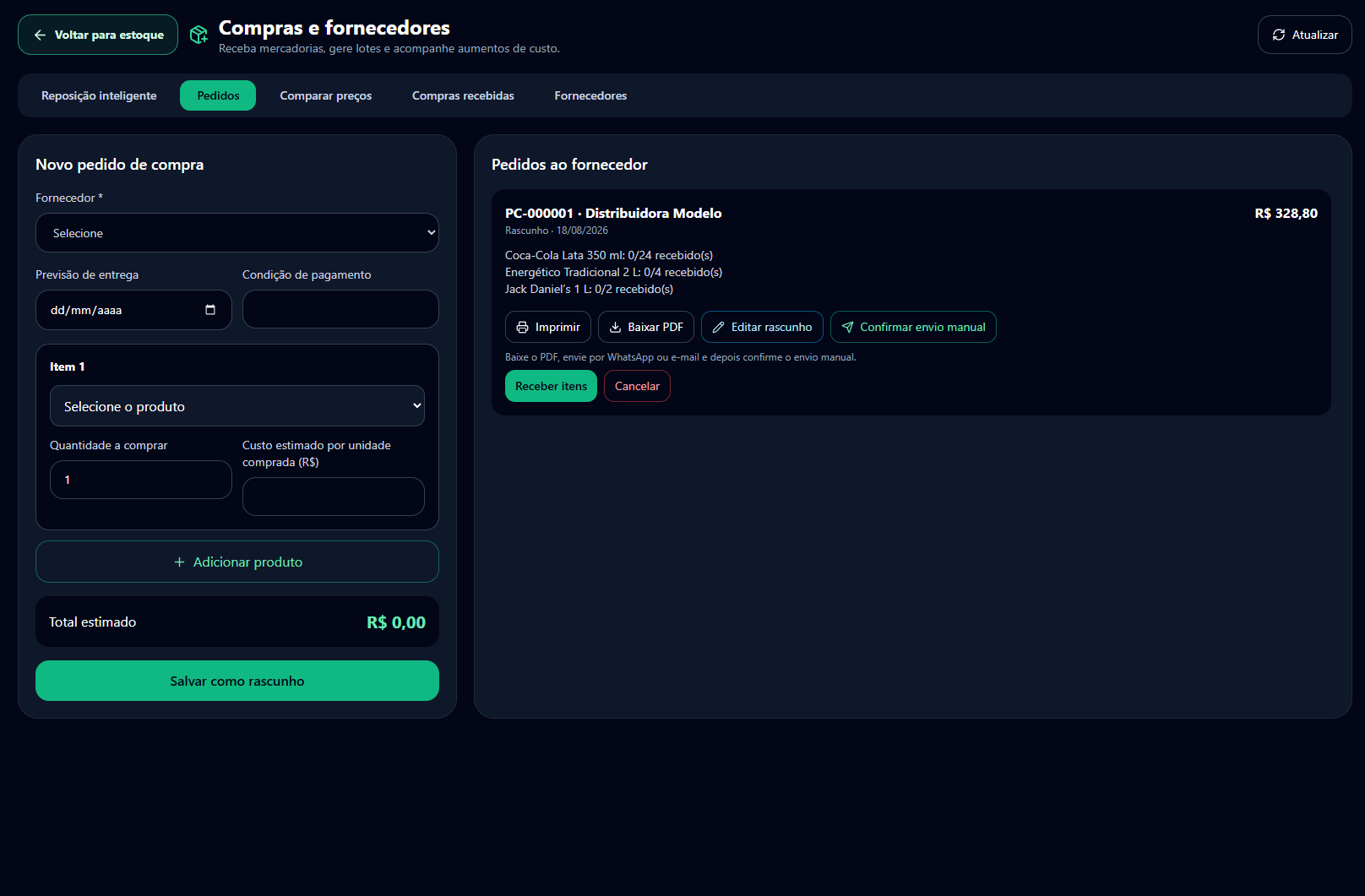Click the refresh icon in Atualizar button
This screenshot has width=1365, height=896.
[1279, 35]
